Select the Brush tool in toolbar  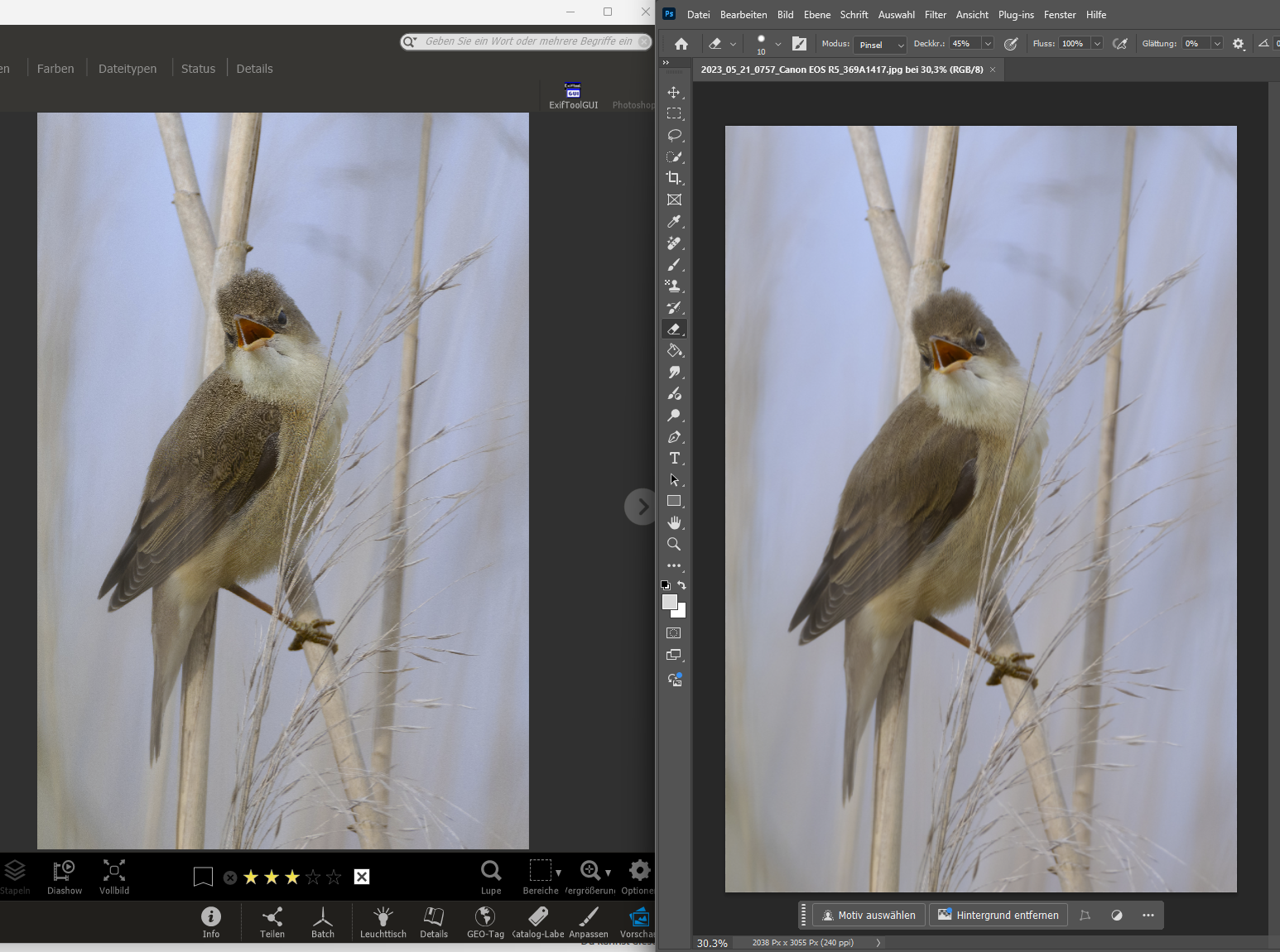click(674, 264)
